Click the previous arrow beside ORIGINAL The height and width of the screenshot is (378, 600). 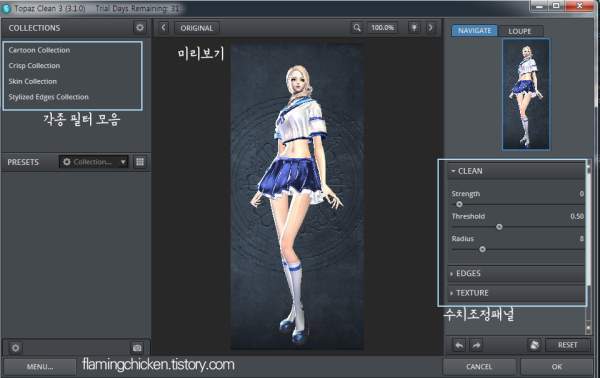pyautogui.click(x=164, y=28)
